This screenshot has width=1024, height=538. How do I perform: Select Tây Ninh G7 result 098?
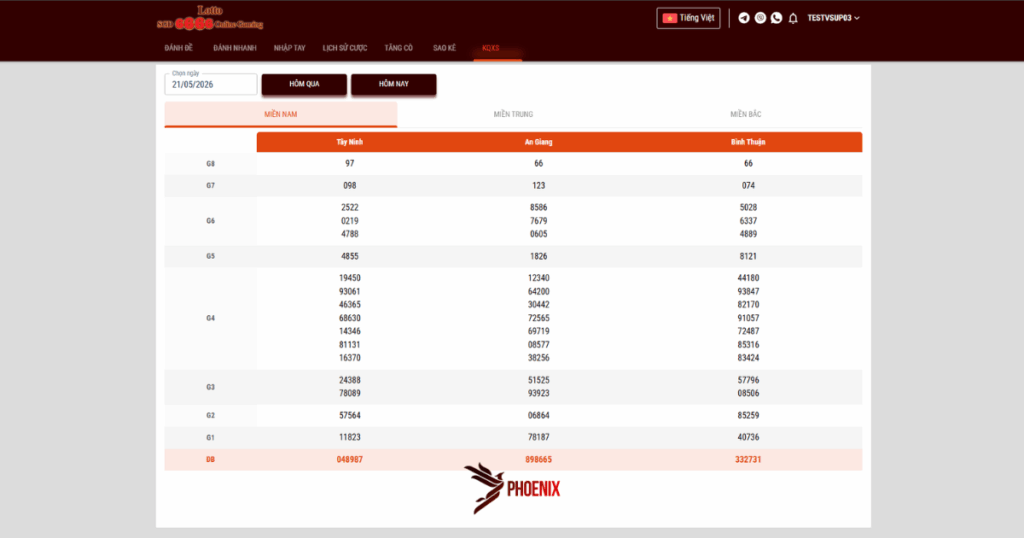(349, 185)
